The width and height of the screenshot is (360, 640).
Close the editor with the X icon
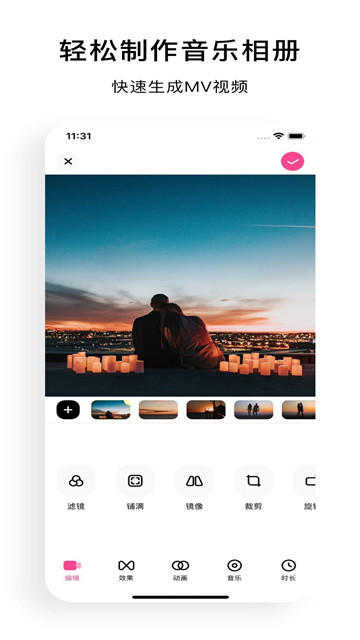click(x=68, y=161)
